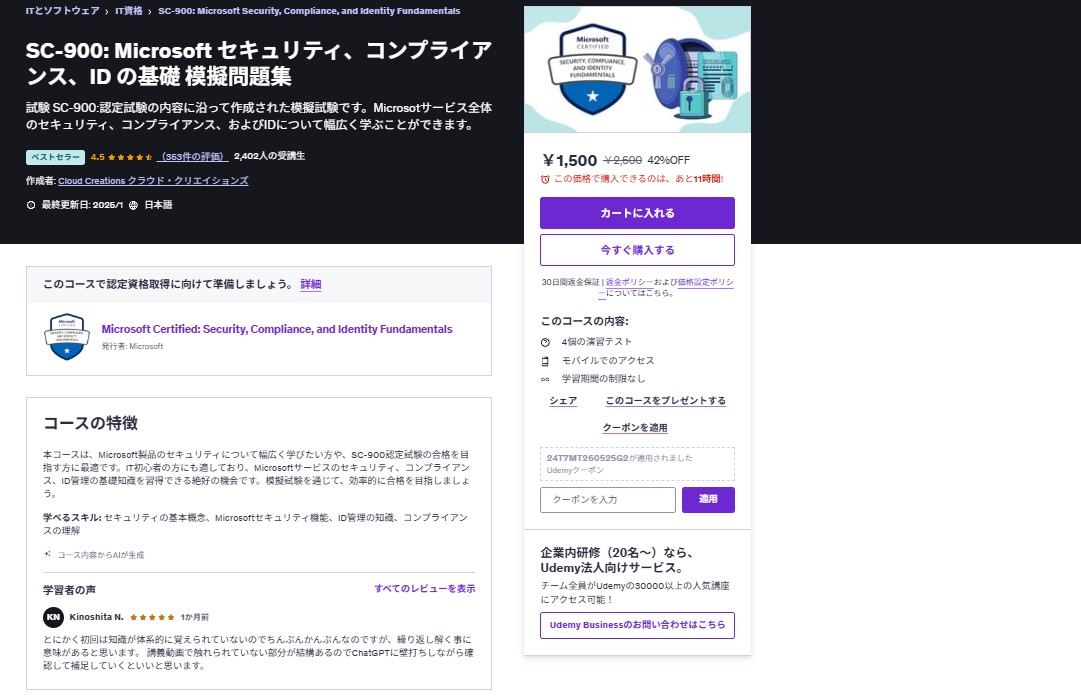
Task: Click the globe icon next to 日本語
Action: pos(133,205)
